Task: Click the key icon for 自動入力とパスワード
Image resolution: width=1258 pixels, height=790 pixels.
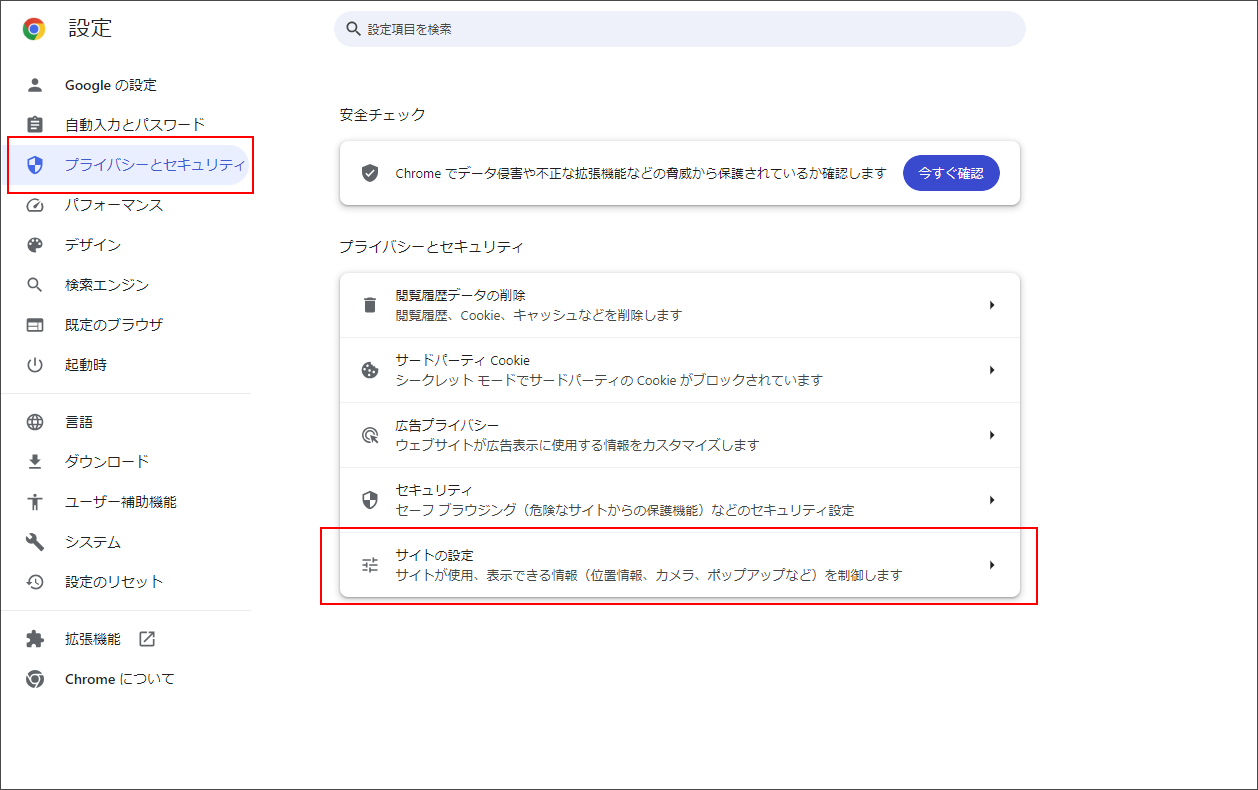Action: click(x=34, y=125)
